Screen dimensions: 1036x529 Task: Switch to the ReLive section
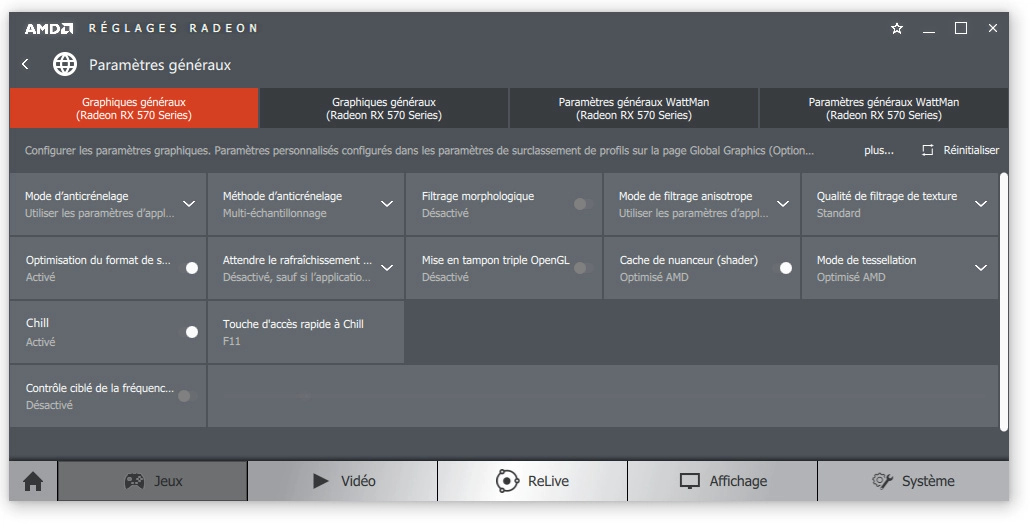(533, 481)
